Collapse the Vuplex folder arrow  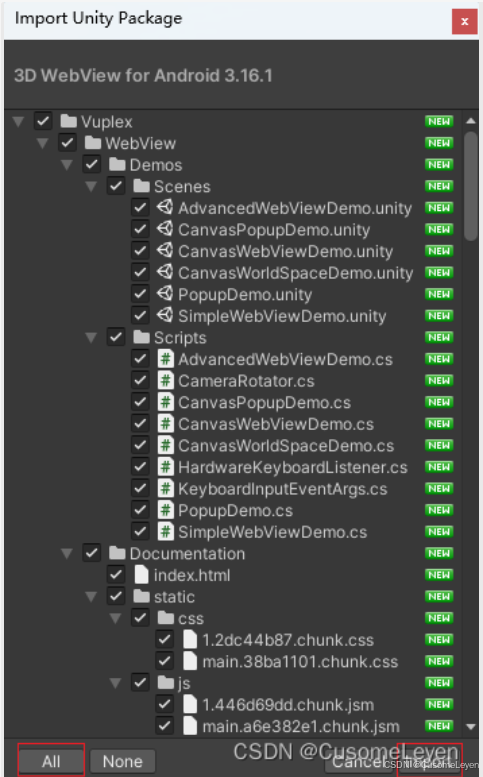click(x=18, y=122)
